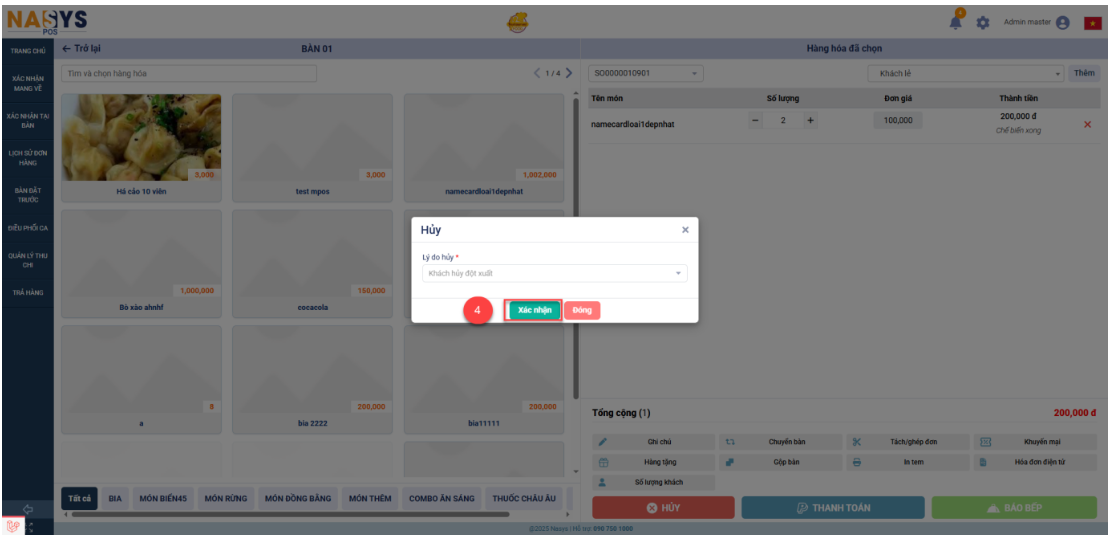Select the BIA category tab

click(114, 498)
